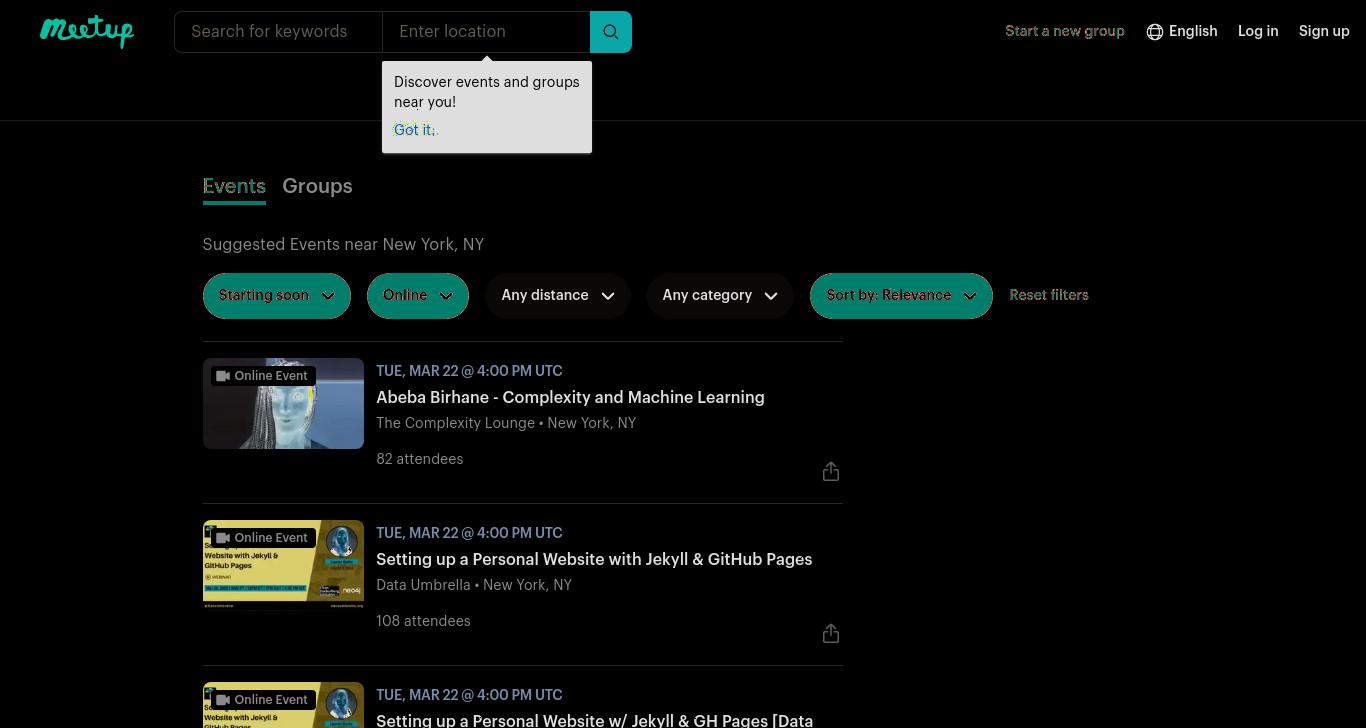Click the globe language icon
1366x728 pixels.
click(x=1155, y=32)
